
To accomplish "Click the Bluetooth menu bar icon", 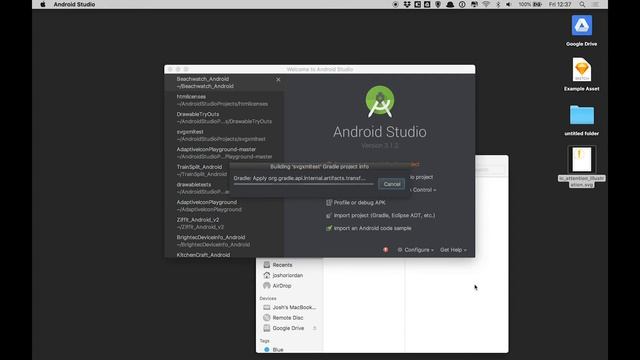I will click(x=498, y=4).
